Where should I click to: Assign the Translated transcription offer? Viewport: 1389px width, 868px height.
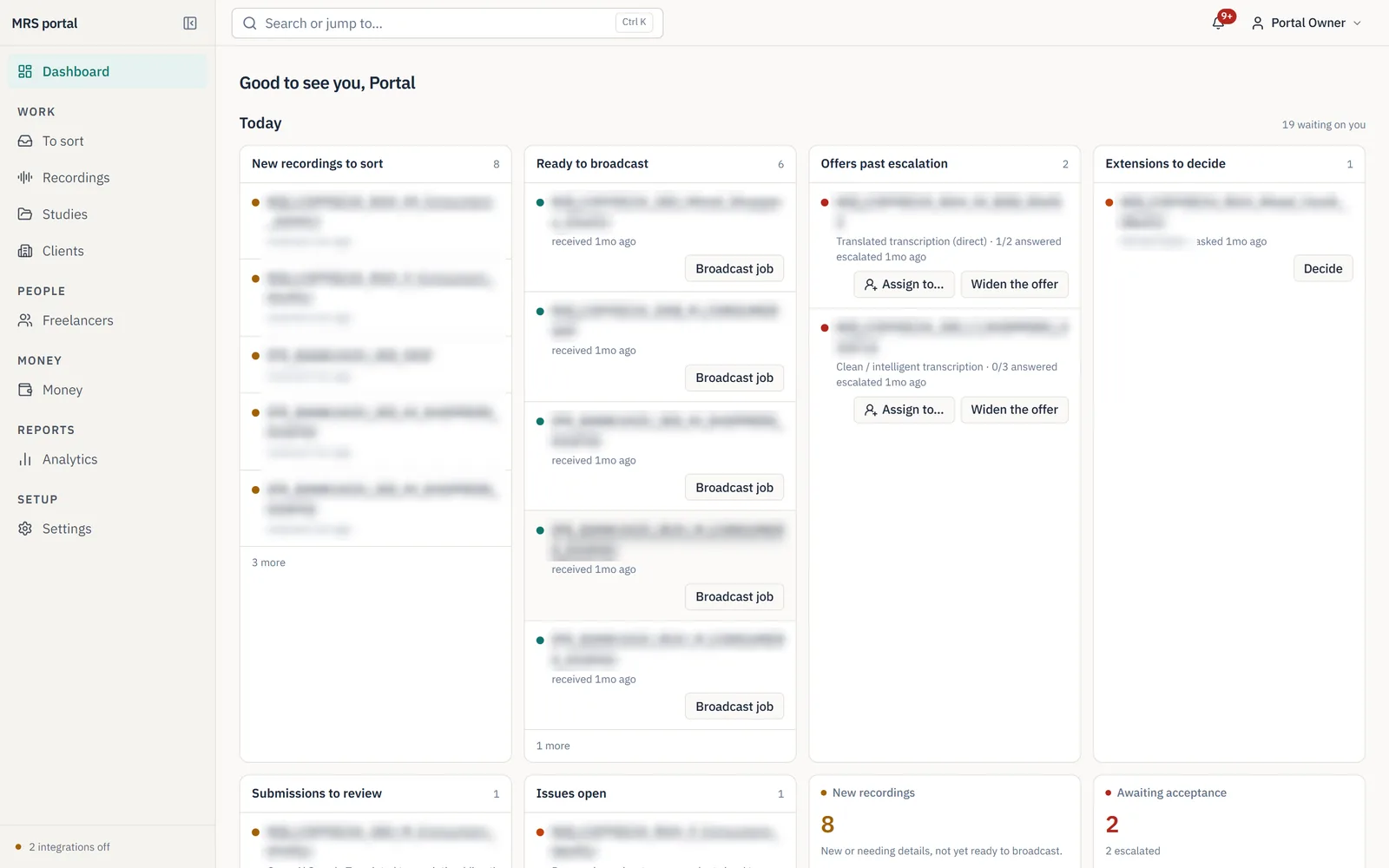904,285
